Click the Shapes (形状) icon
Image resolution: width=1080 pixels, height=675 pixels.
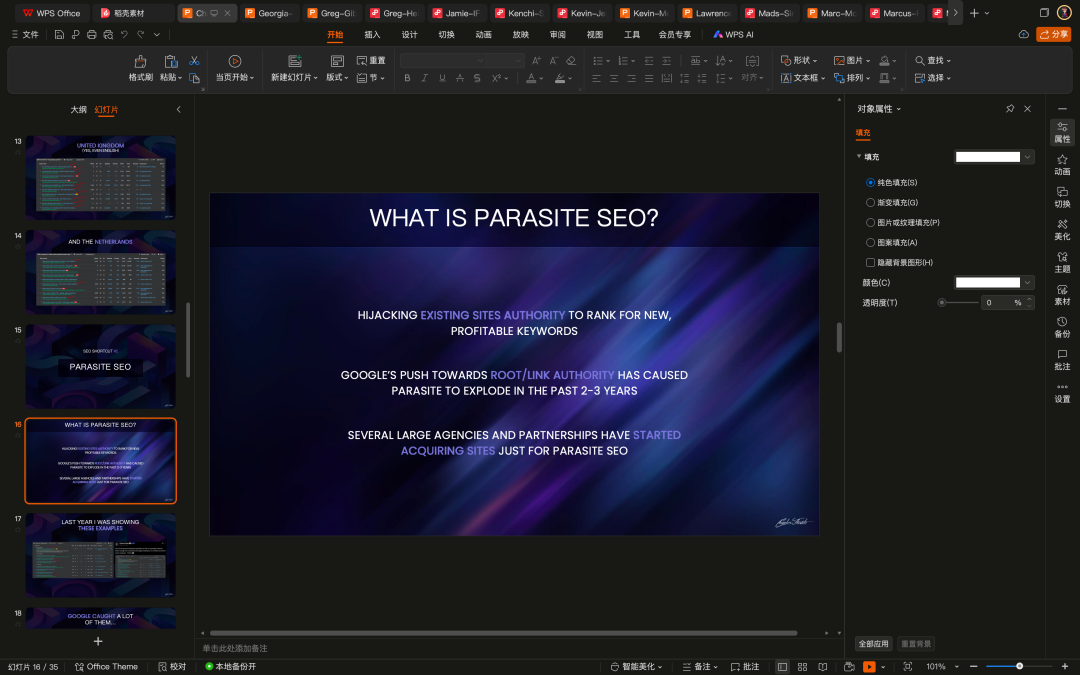coord(786,61)
